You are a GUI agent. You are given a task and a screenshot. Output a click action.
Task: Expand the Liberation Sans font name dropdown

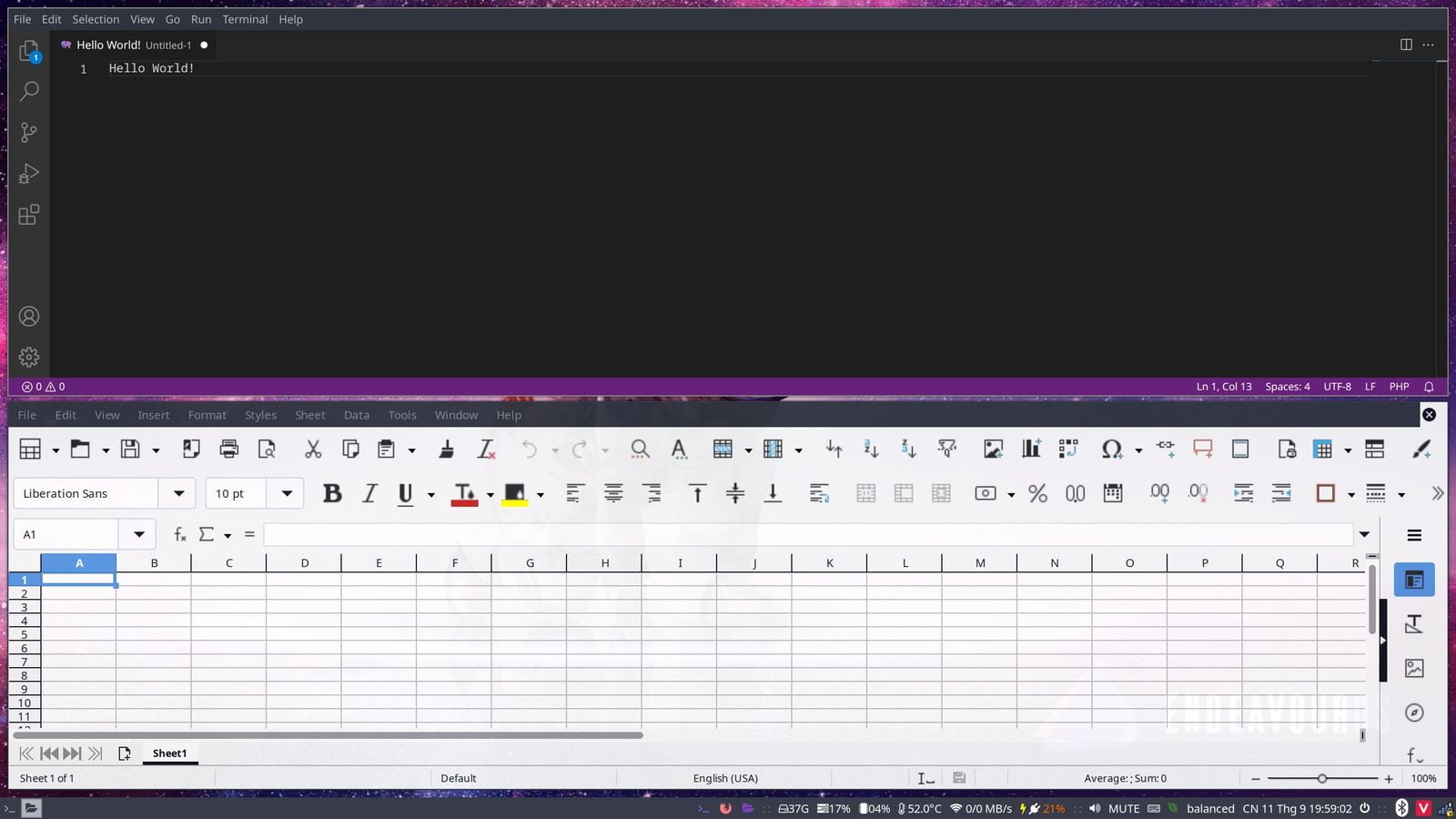point(178,493)
